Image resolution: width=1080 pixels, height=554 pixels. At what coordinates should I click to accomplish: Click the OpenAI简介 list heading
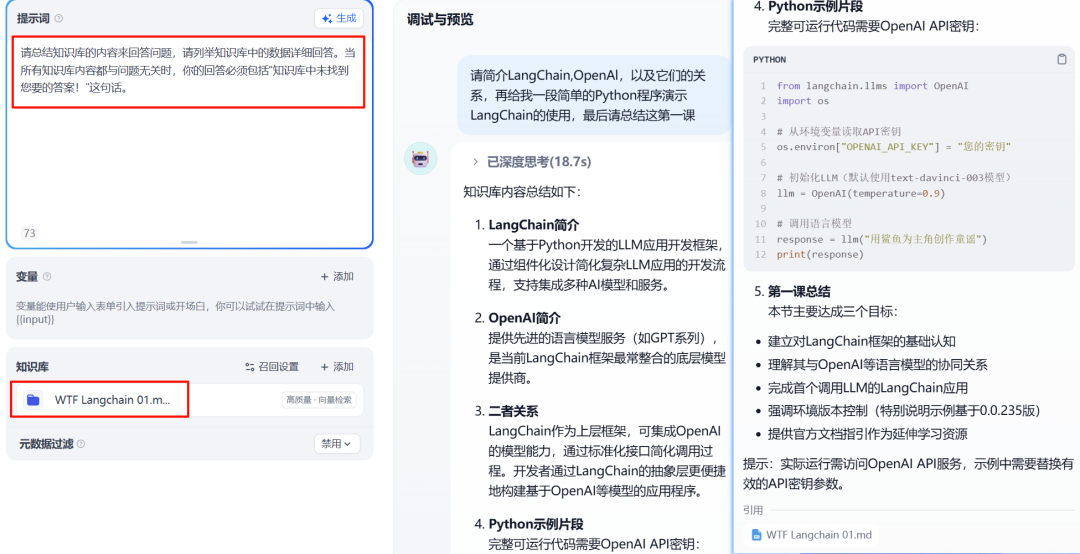pos(525,318)
